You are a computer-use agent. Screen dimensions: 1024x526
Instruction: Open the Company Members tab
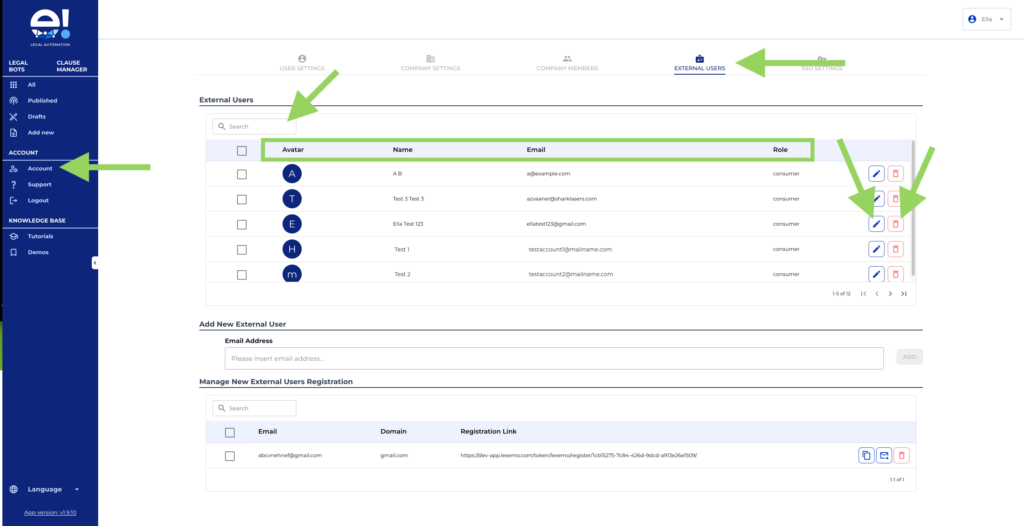567,63
